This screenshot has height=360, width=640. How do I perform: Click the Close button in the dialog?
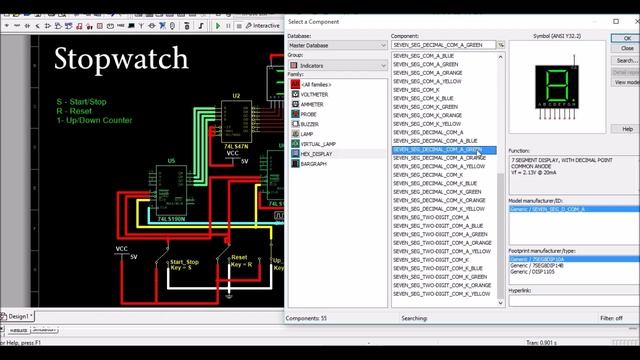627,48
